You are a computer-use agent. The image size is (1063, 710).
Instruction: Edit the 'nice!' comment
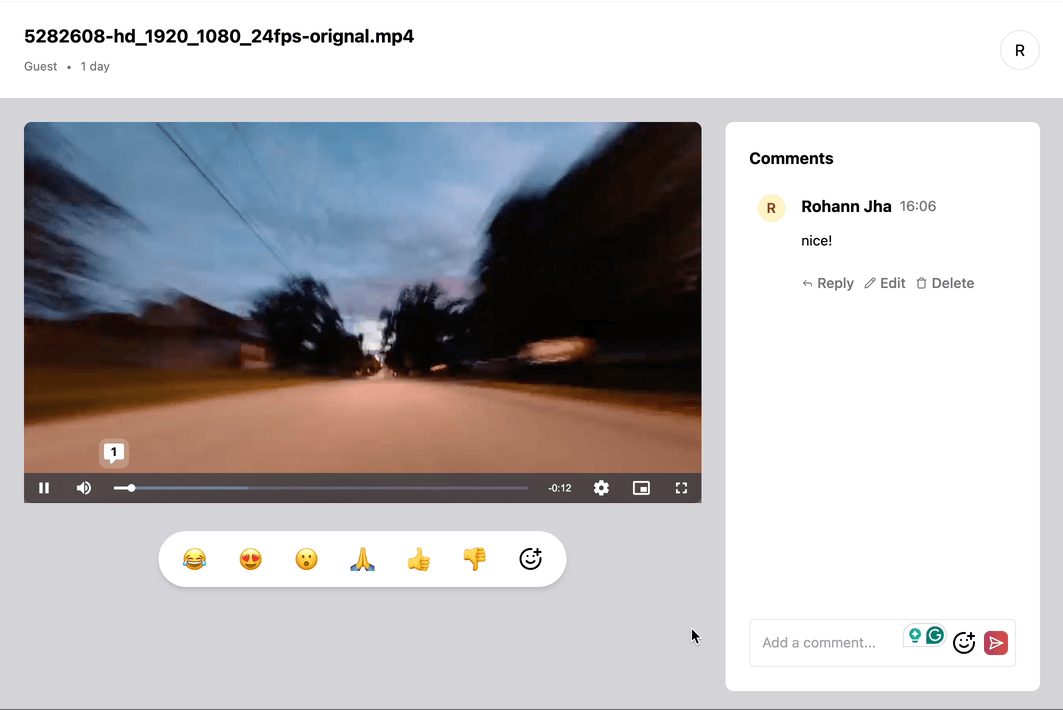coord(885,283)
